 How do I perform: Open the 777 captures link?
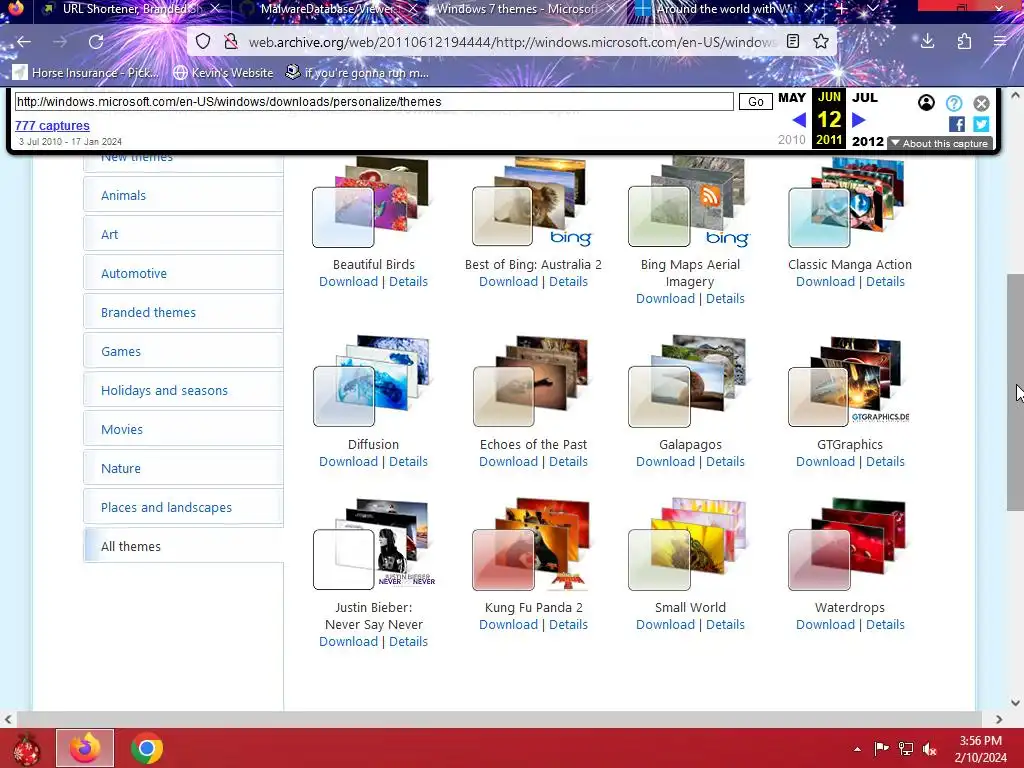52,125
